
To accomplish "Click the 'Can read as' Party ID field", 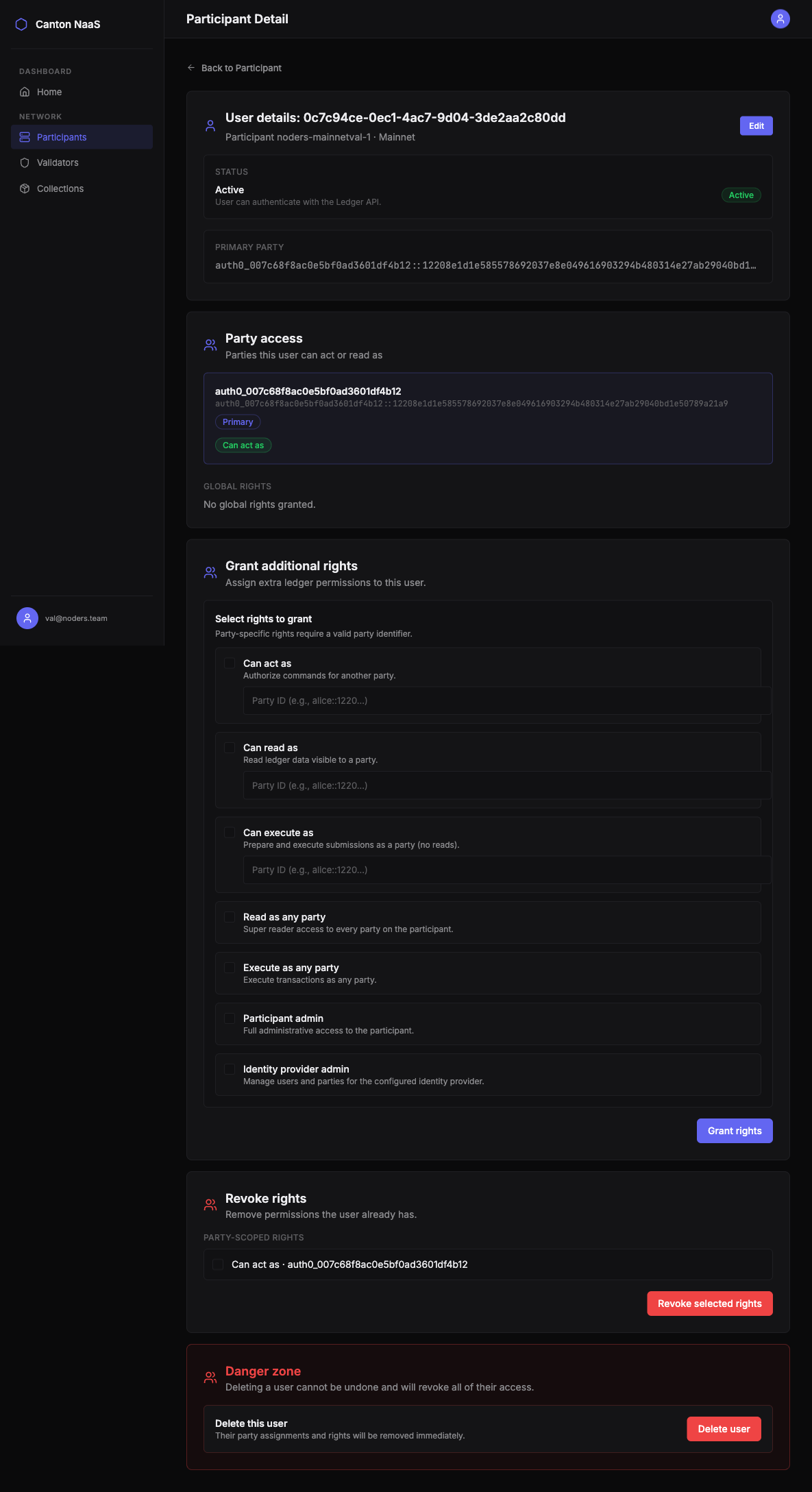I will [x=507, y=785].
